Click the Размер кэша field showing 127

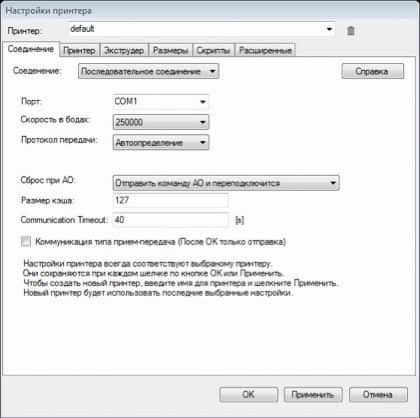click(170, 201)
